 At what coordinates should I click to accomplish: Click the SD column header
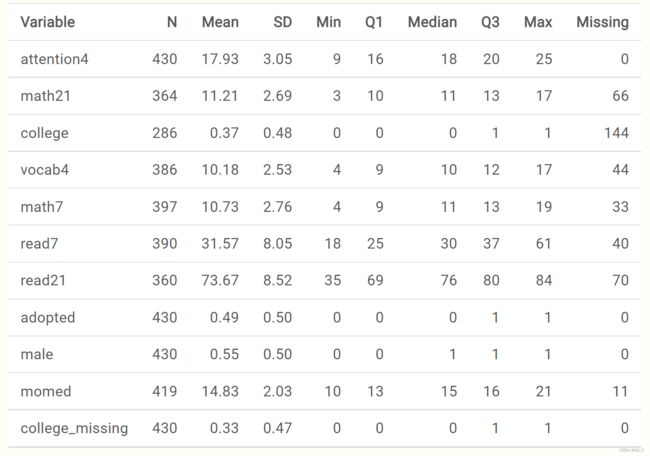pos(283,22)
